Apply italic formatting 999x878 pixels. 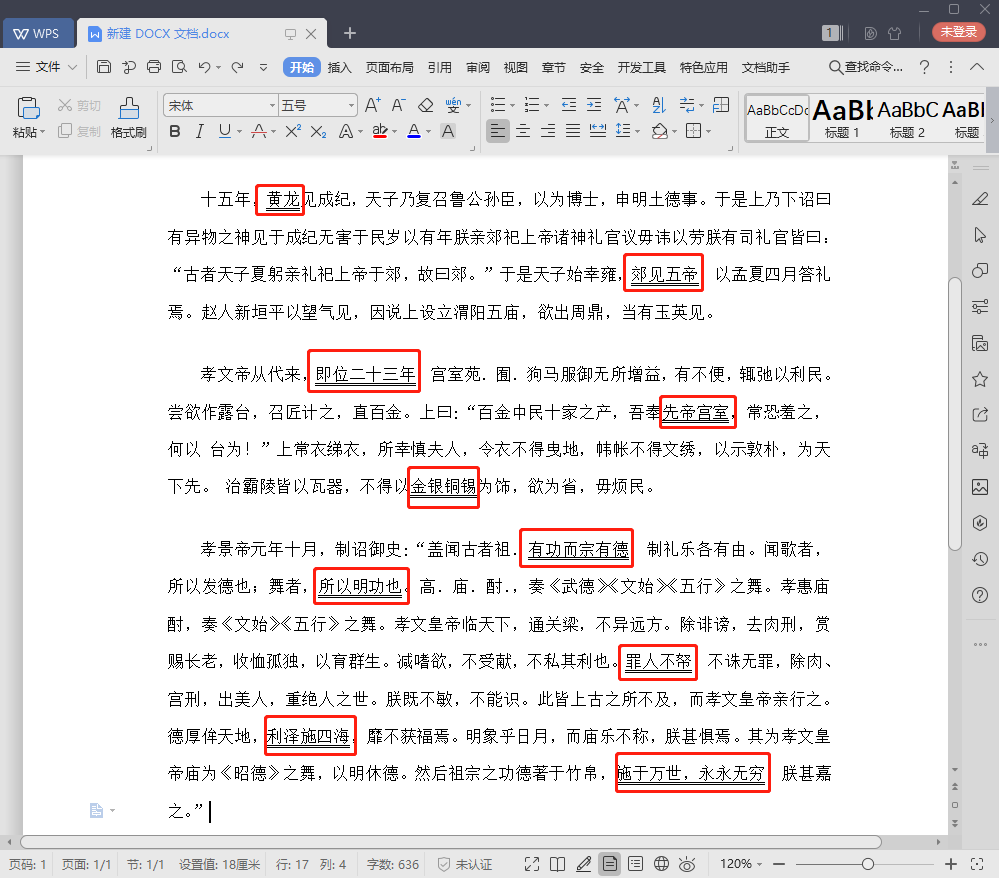click(202, 131)
